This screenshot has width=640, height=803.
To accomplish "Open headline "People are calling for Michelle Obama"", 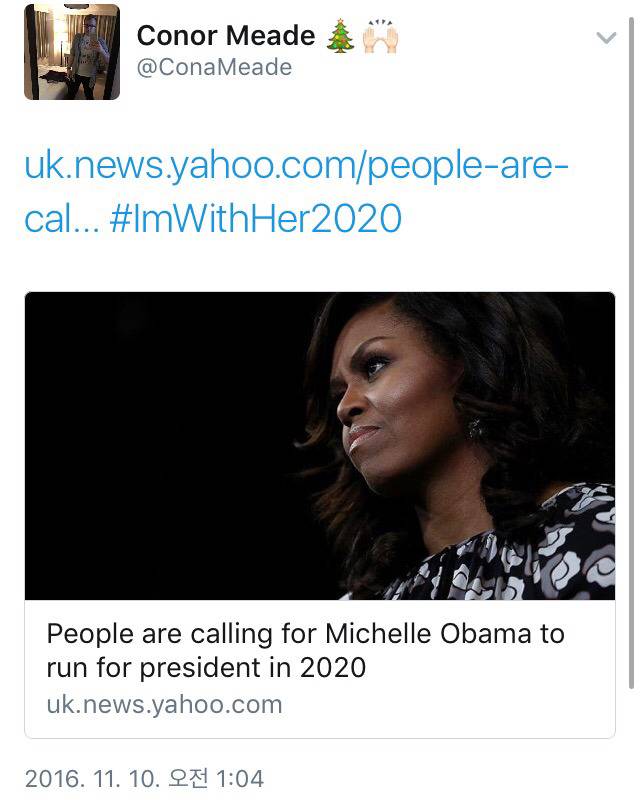I will (x=305, y=633).
